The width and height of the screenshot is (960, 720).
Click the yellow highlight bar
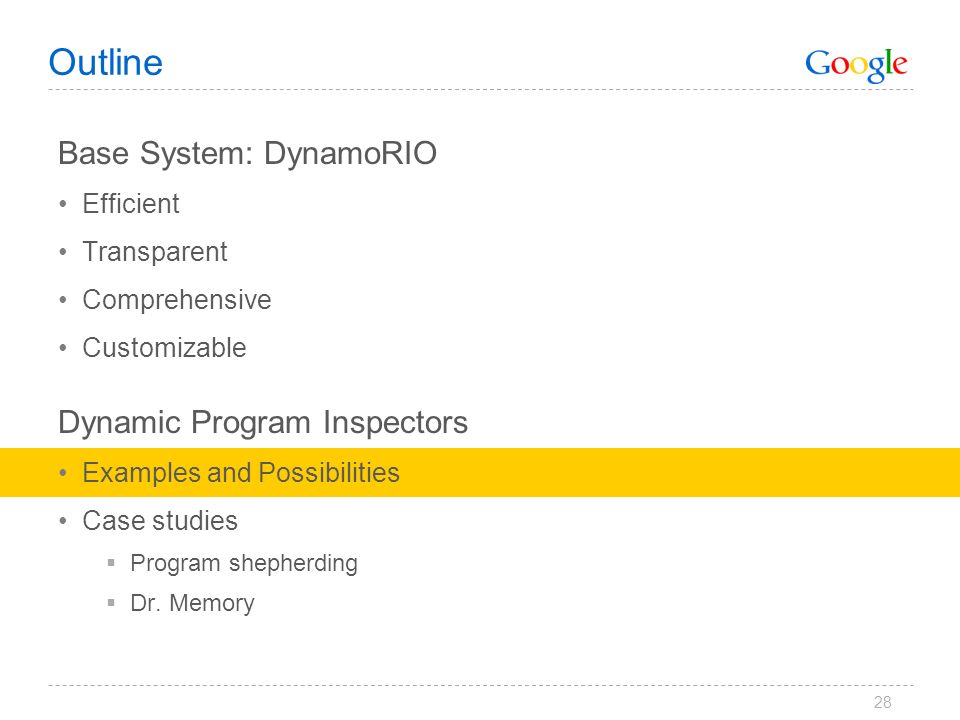(480, 473)
